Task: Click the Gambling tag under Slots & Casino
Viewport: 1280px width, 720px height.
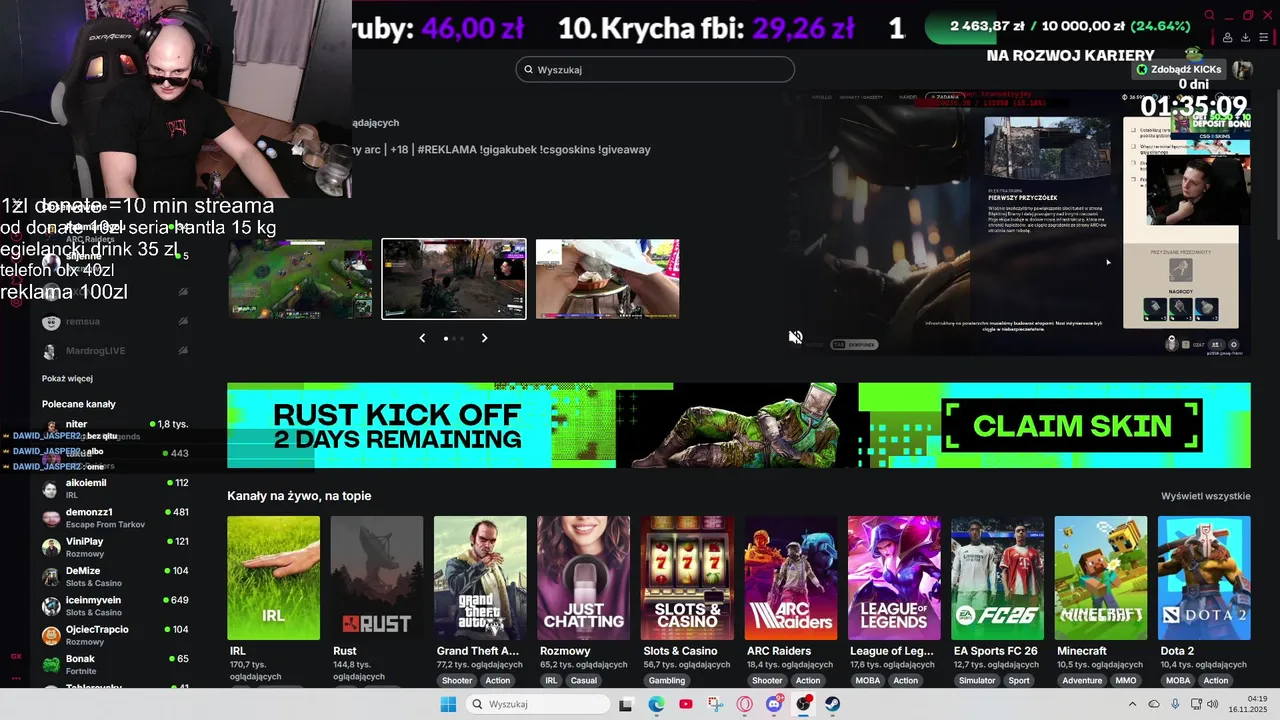Action: pyautogui.click(x=667, y=680)
